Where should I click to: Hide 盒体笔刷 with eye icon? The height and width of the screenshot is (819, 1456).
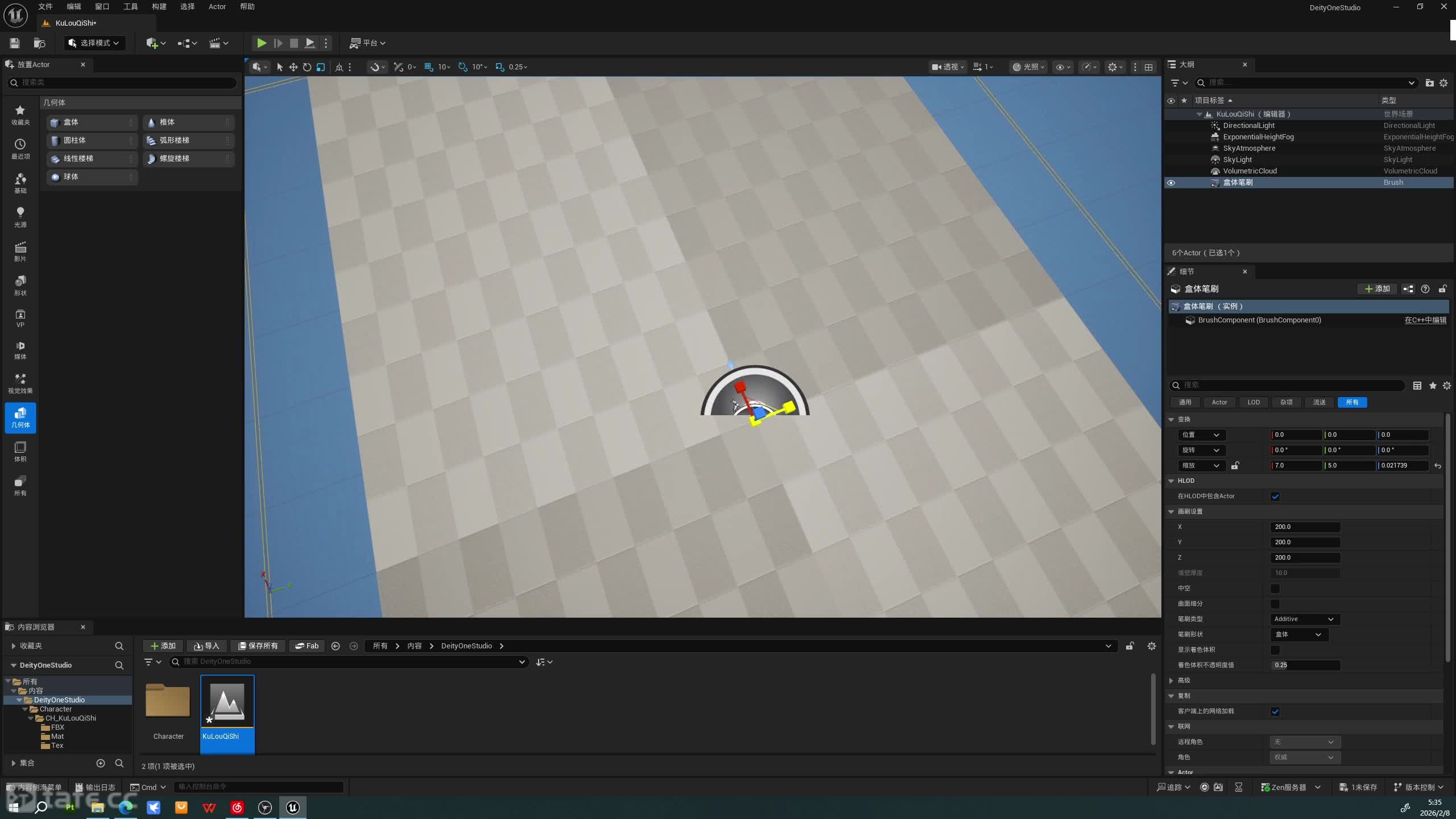(x=1171, y=183)
